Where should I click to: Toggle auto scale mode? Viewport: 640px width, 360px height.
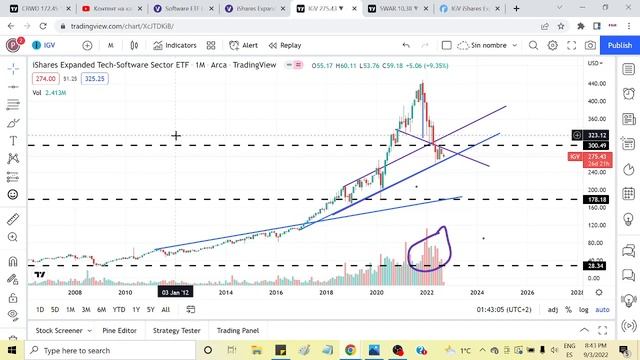click(x=602, y=310)
